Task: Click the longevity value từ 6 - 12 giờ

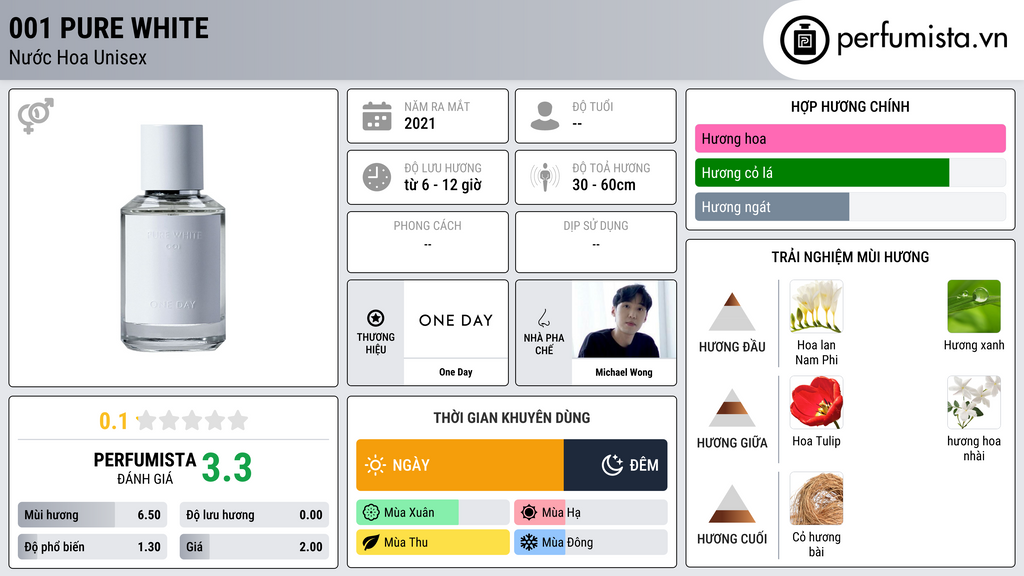Action: click(x=443, y=185)
